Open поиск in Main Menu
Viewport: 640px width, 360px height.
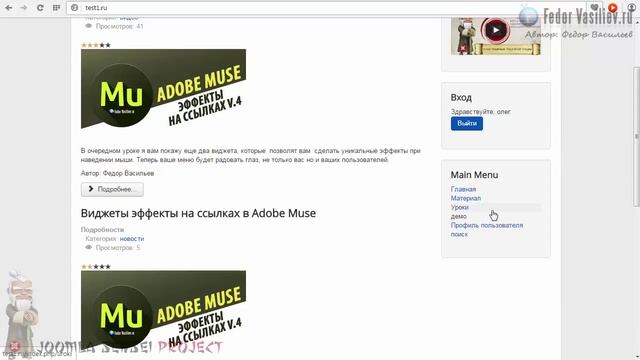click(459, 234)
